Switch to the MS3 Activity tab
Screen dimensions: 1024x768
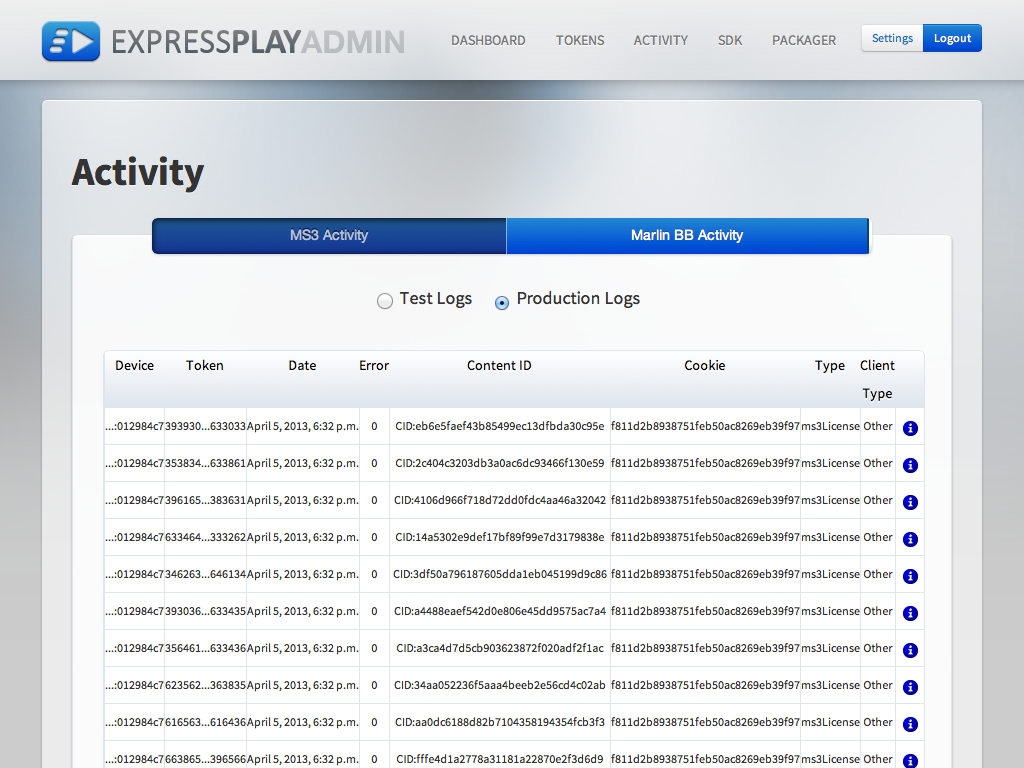329,236
